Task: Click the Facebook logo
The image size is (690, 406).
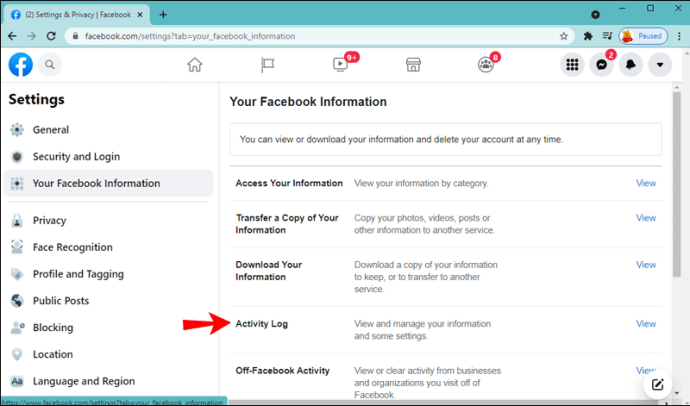Action: tap(21, 65)
